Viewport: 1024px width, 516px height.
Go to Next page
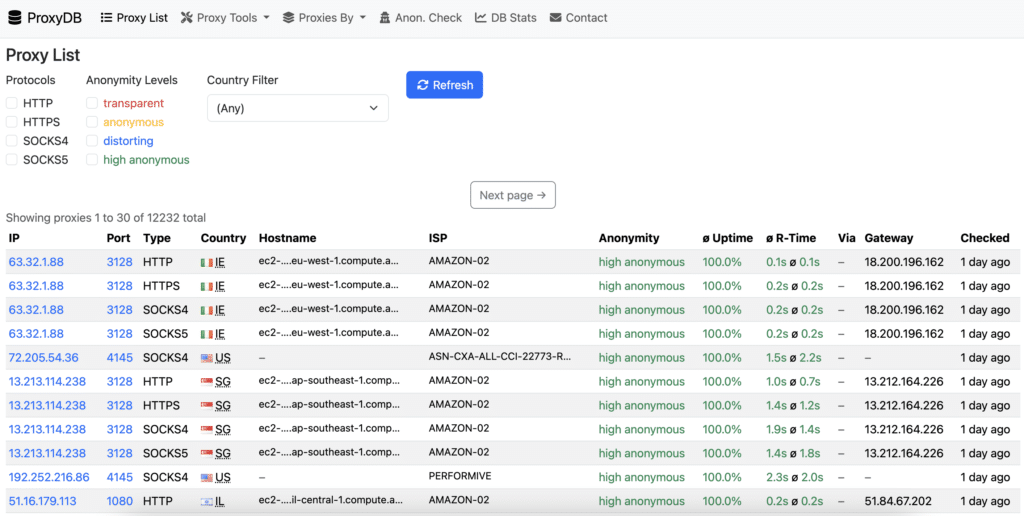point(513,195)
